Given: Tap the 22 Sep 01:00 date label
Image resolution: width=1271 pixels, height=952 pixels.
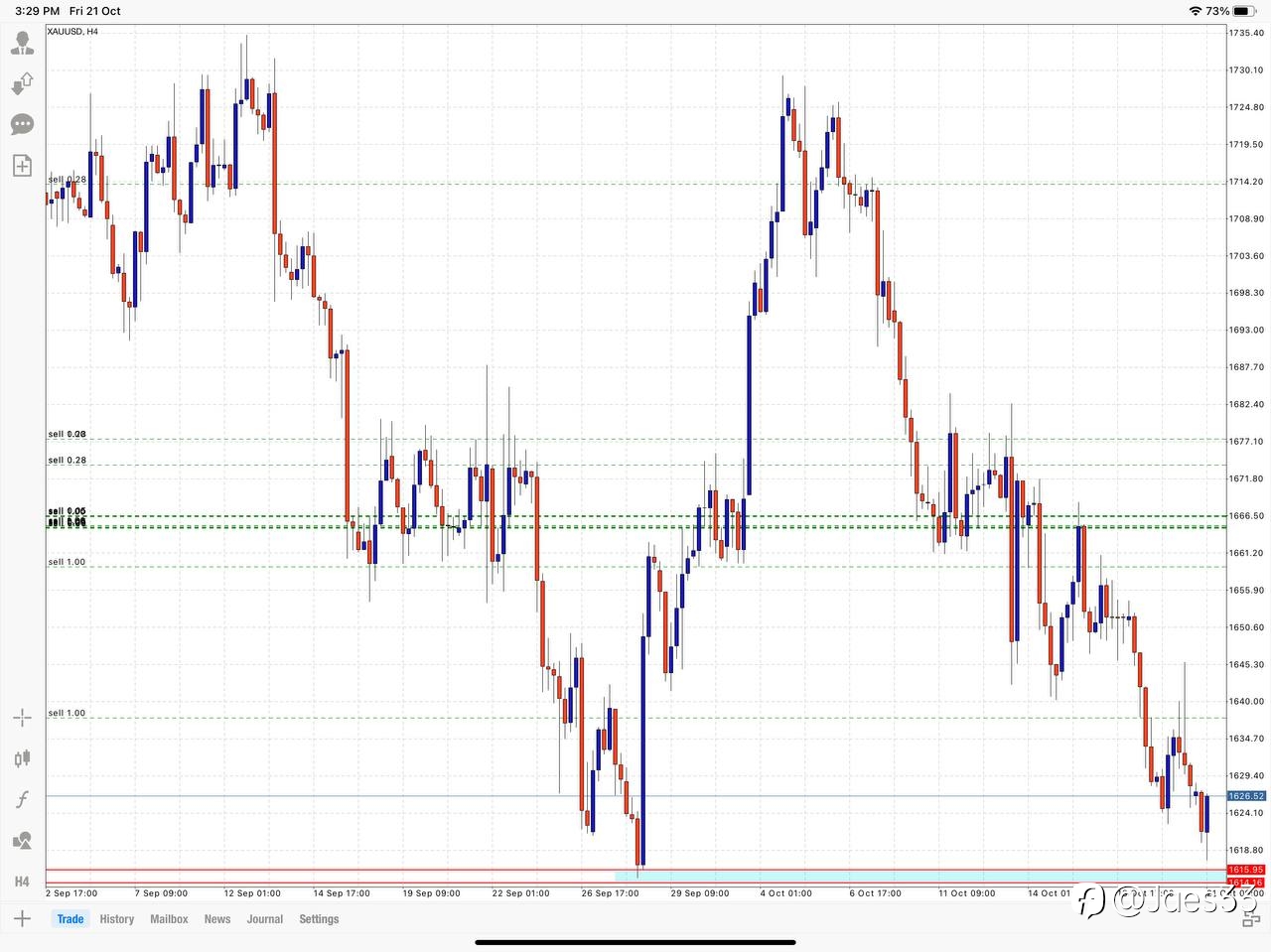Looking at the screenshot, I should click(520, 893).
